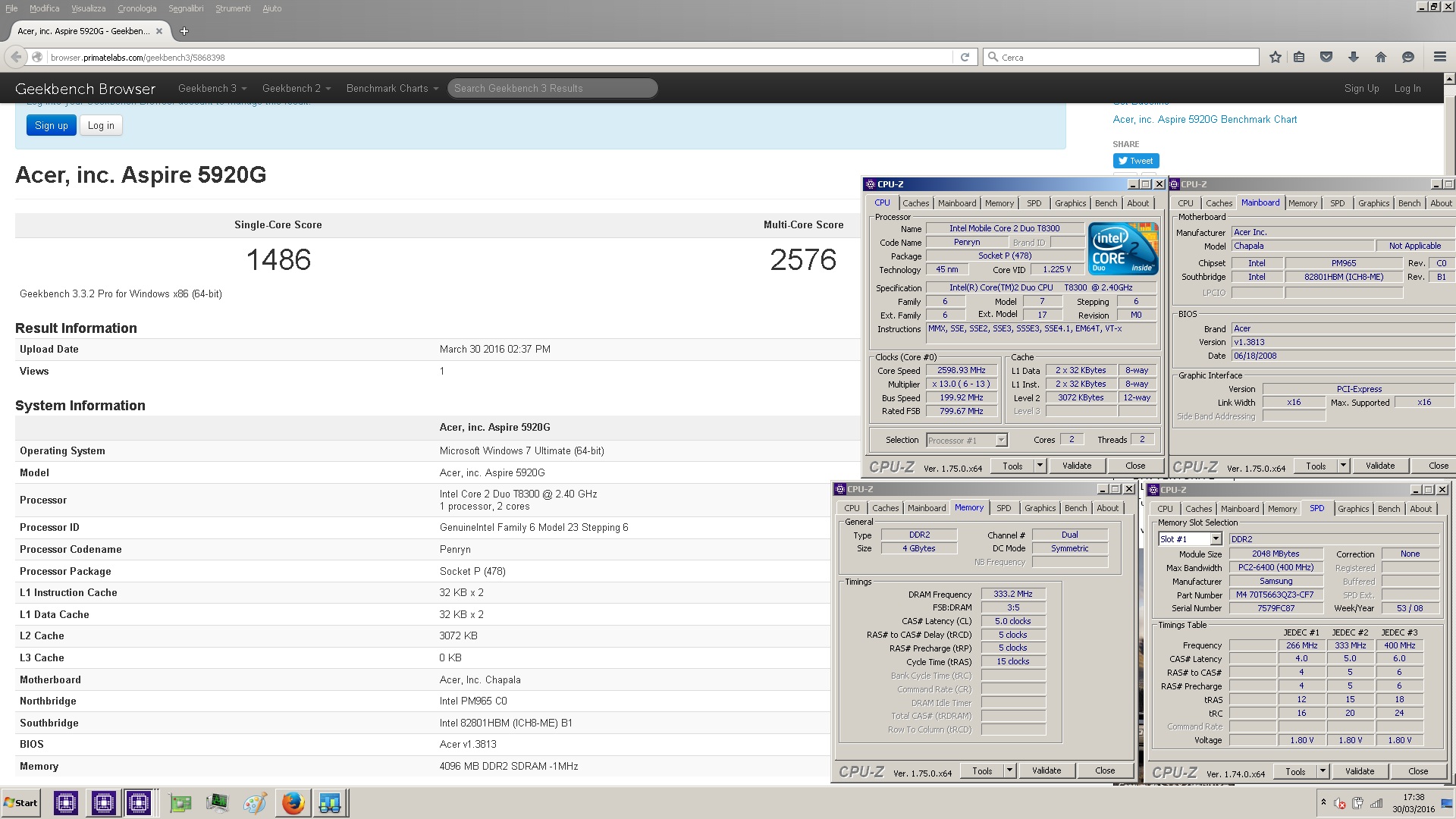1456x819 pixels.
Task: Expand the Benchmark Charts dropdown
Action: [392, 89]
